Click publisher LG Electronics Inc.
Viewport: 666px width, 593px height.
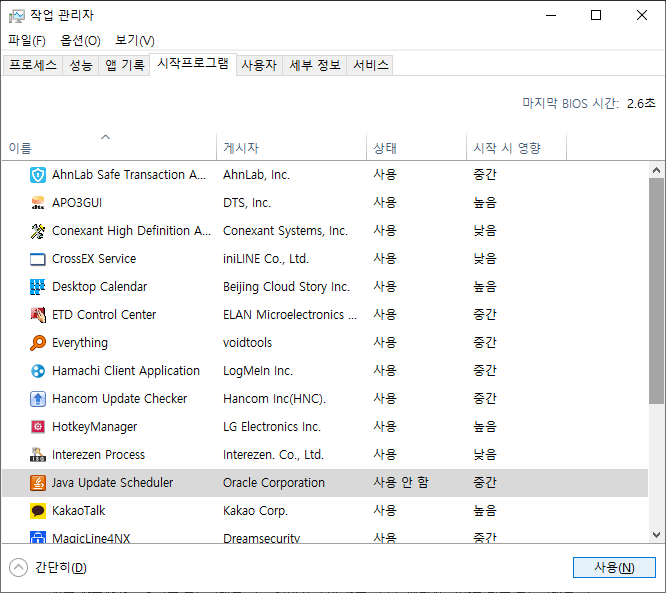tap(272, 426)
